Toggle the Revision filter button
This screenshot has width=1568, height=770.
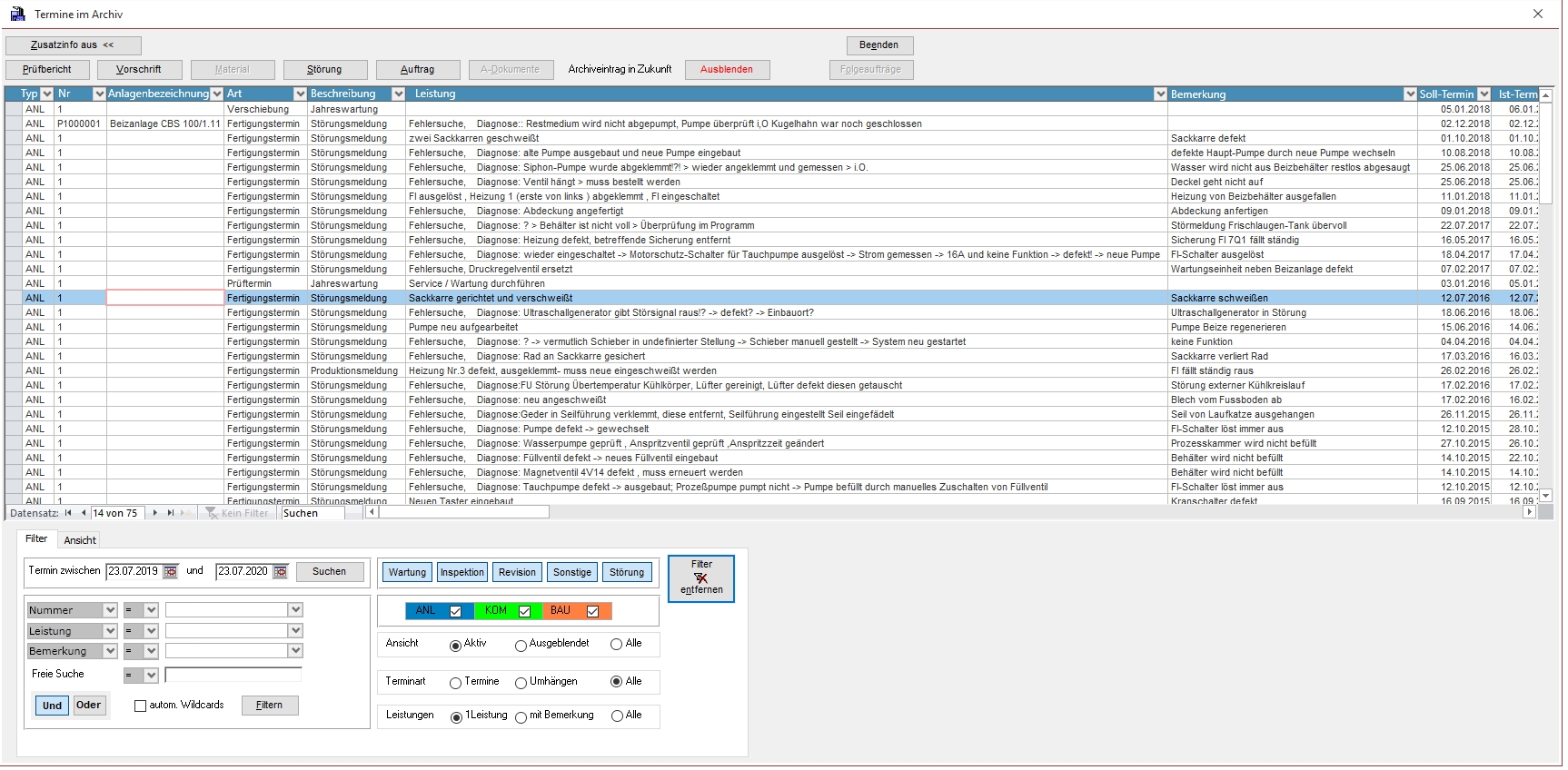[x=517, y=572]
